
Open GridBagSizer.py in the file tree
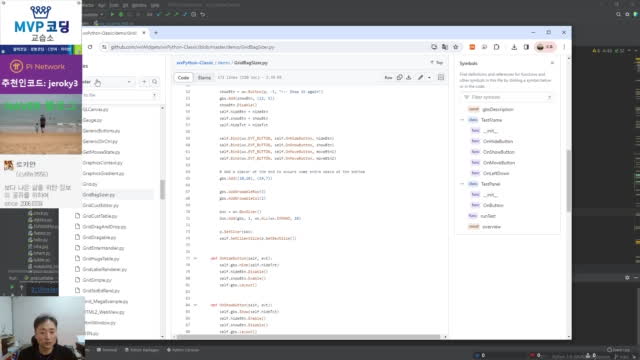coord(98,195)
